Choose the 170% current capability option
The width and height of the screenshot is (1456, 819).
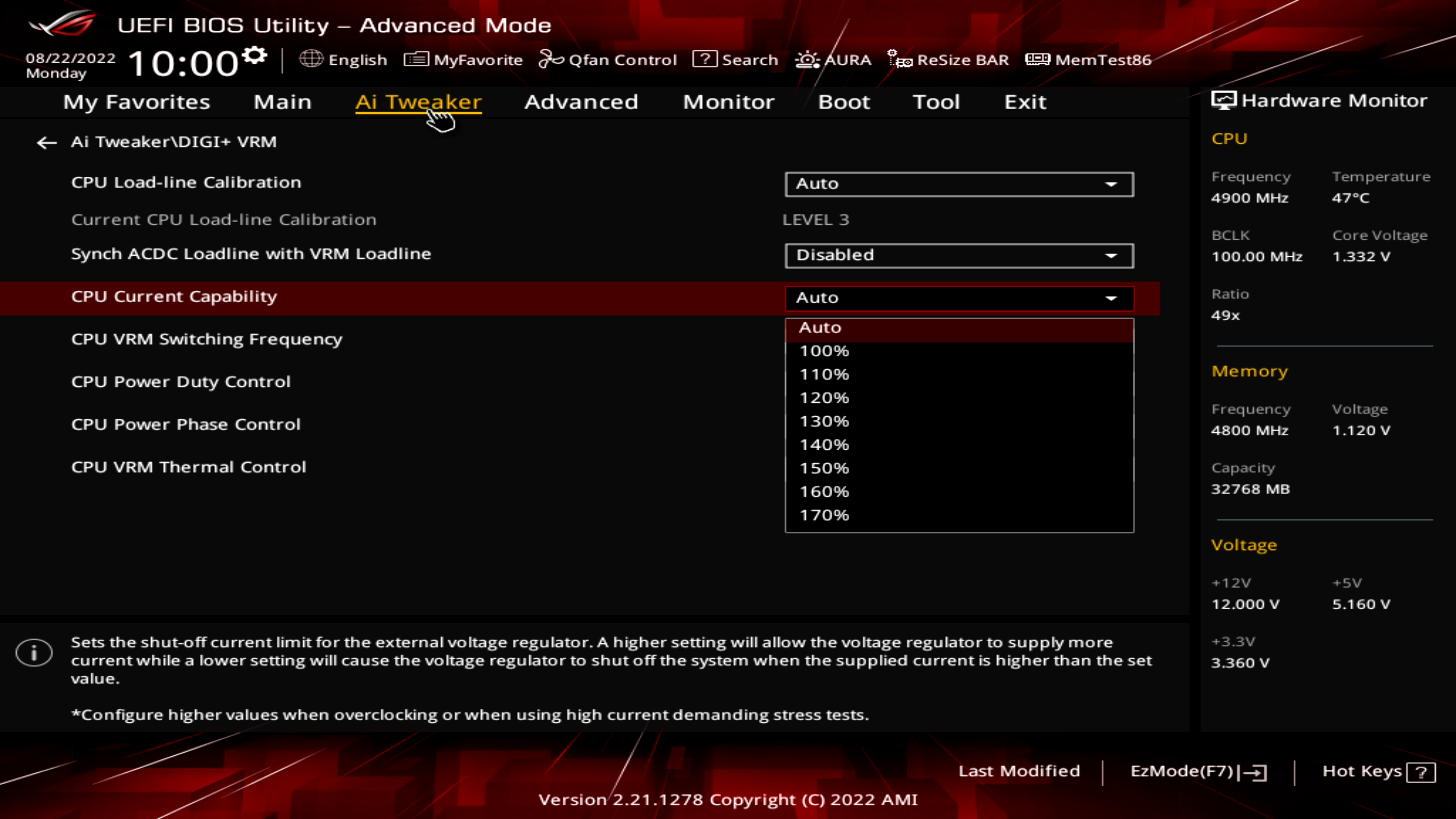point(824,515)
